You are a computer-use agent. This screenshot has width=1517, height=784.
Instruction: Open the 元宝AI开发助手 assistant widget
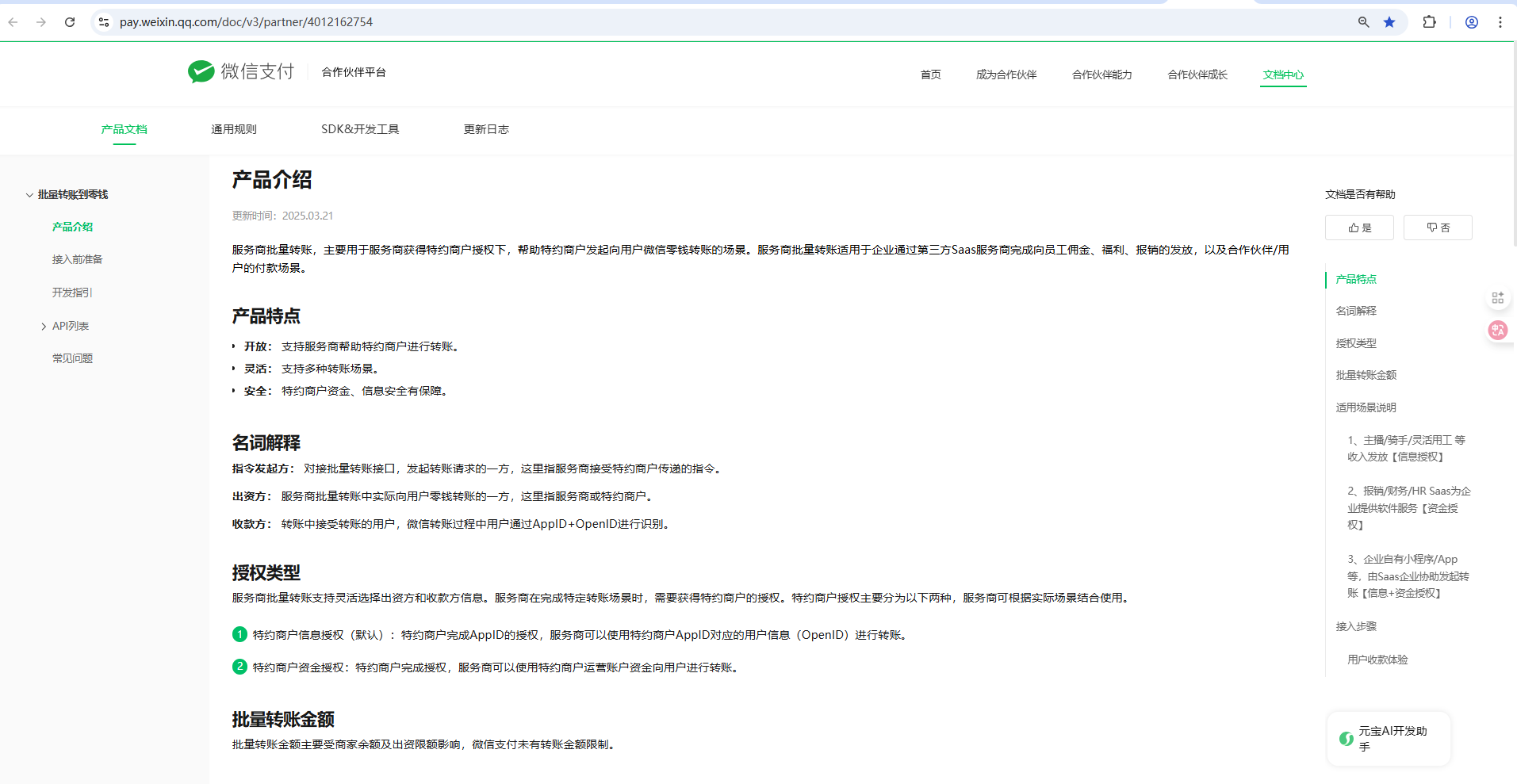tap(1389, 739)
